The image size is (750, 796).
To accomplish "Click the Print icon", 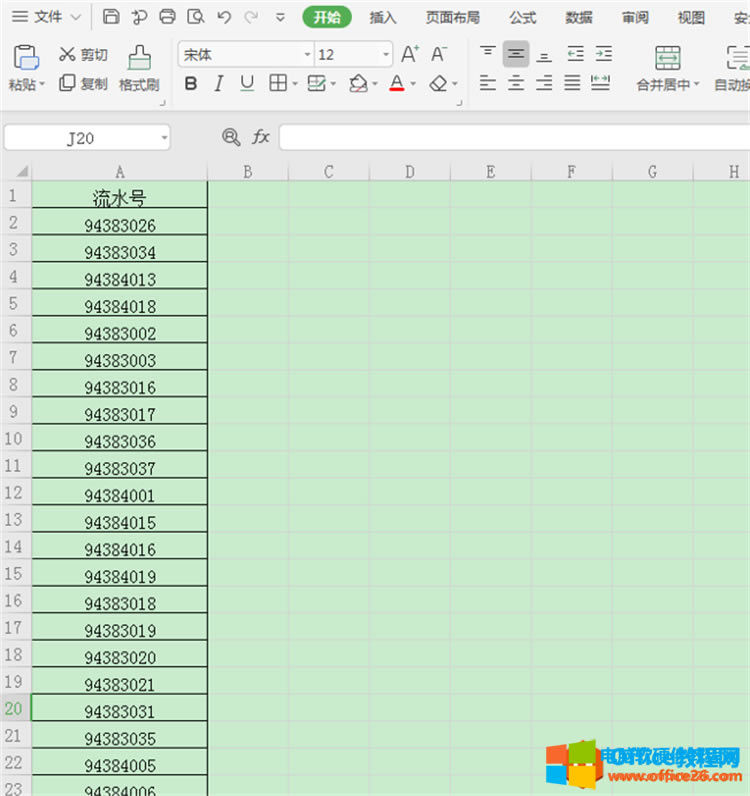I will click(x=167, y=17).
